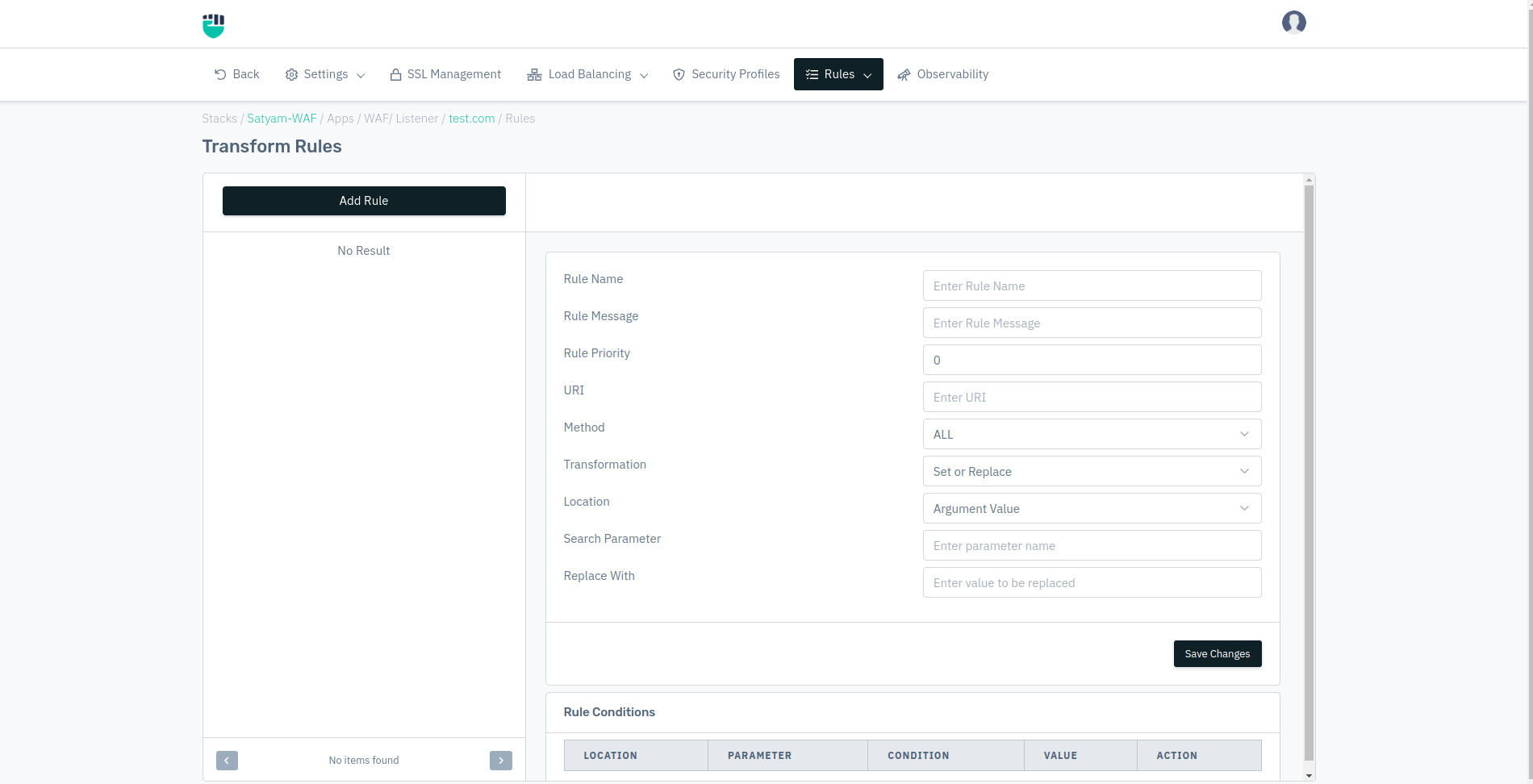
Task: Switch to Security Profiles tab
Action: coord(726,74)
